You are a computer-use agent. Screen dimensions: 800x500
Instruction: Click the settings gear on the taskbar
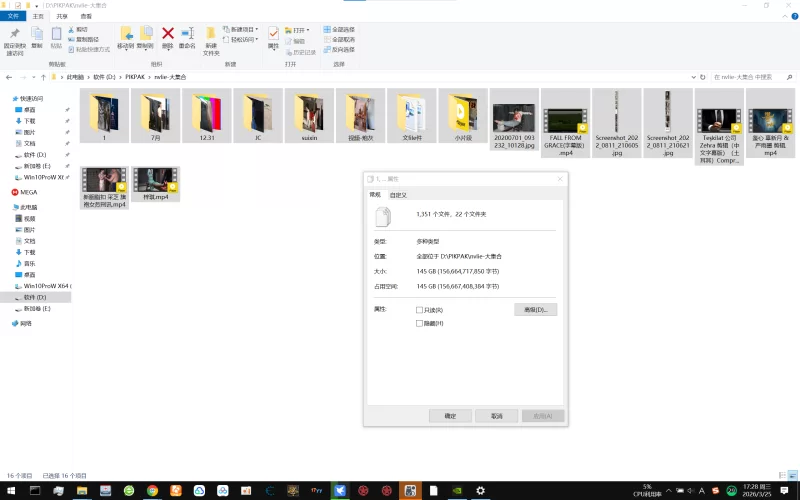tap(480, 491)
